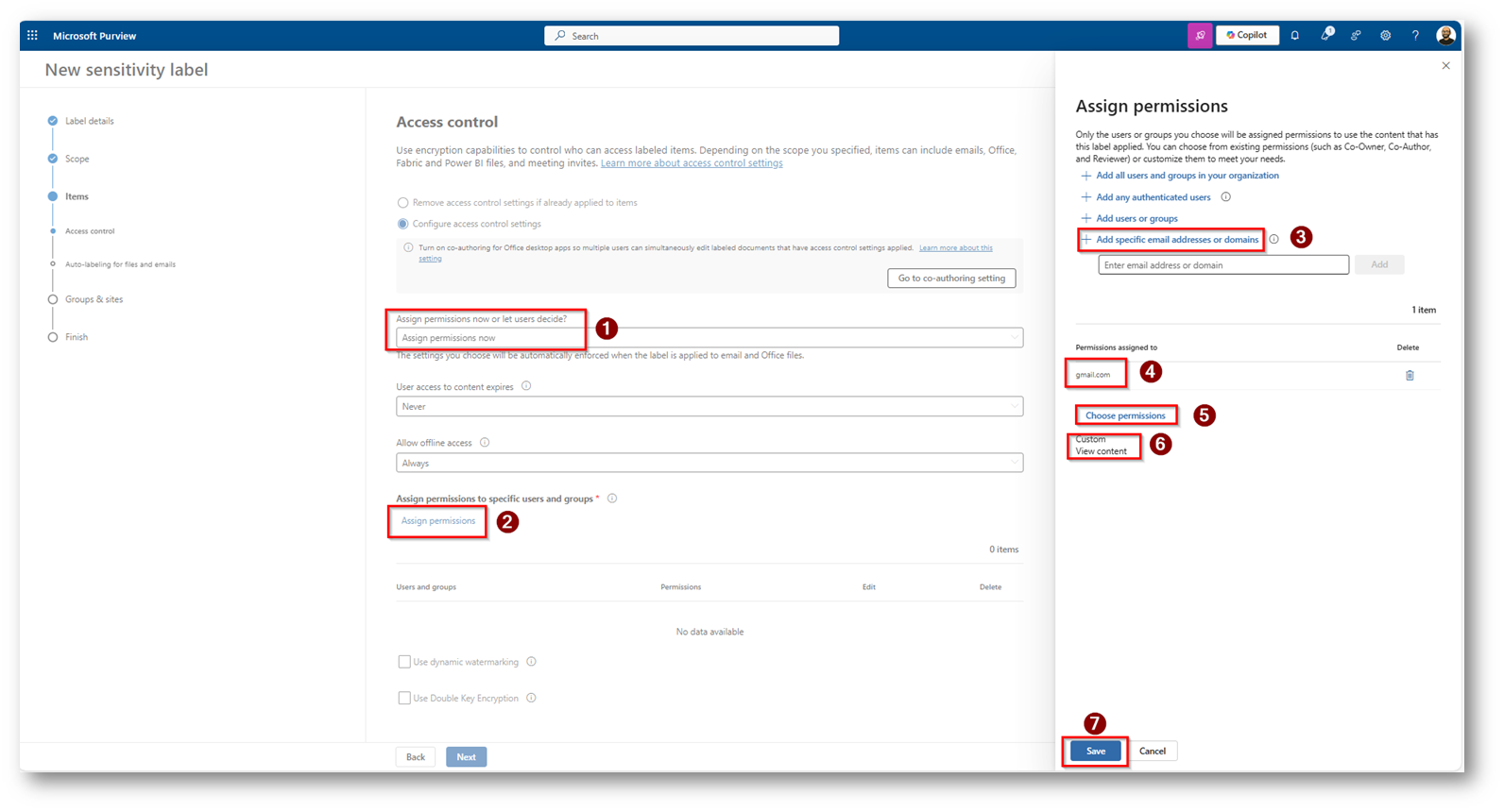Screen dimensions: 1504x812
Task: Open Learn more about access control settings
Action: [692, 163]
